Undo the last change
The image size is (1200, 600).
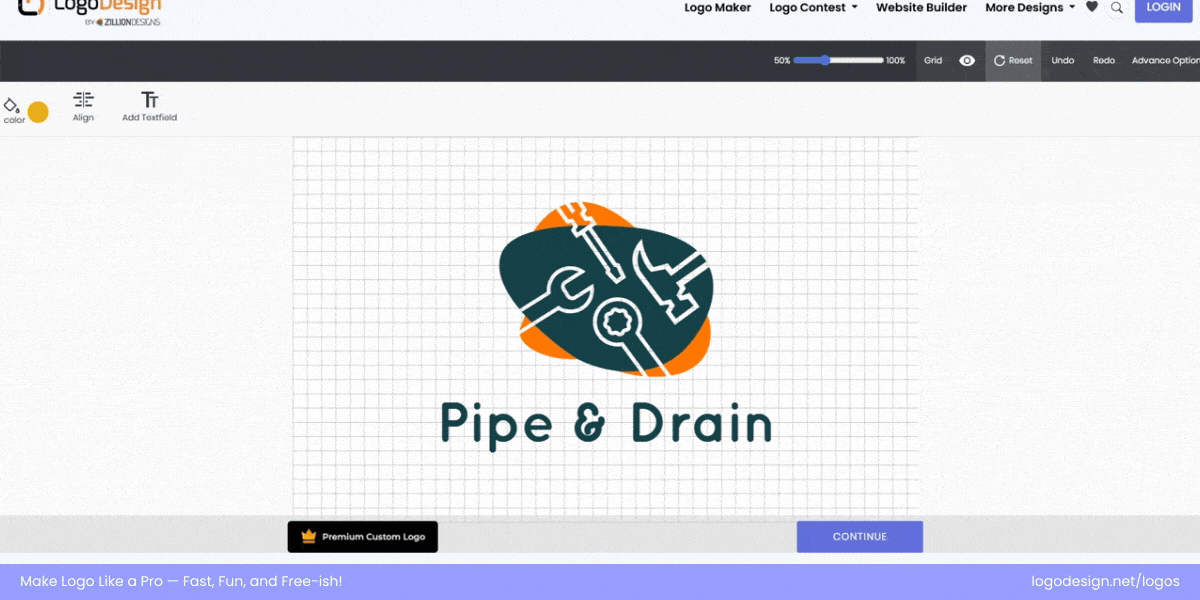point(1063,61)
